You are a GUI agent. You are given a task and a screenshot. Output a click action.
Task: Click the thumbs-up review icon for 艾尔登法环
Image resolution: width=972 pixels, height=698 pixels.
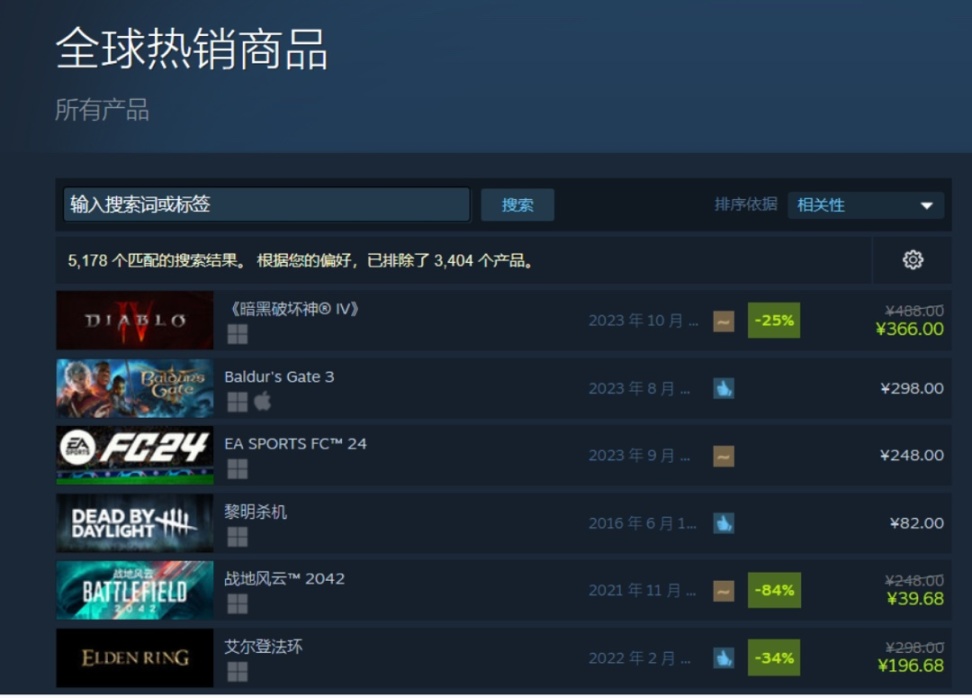723,658
